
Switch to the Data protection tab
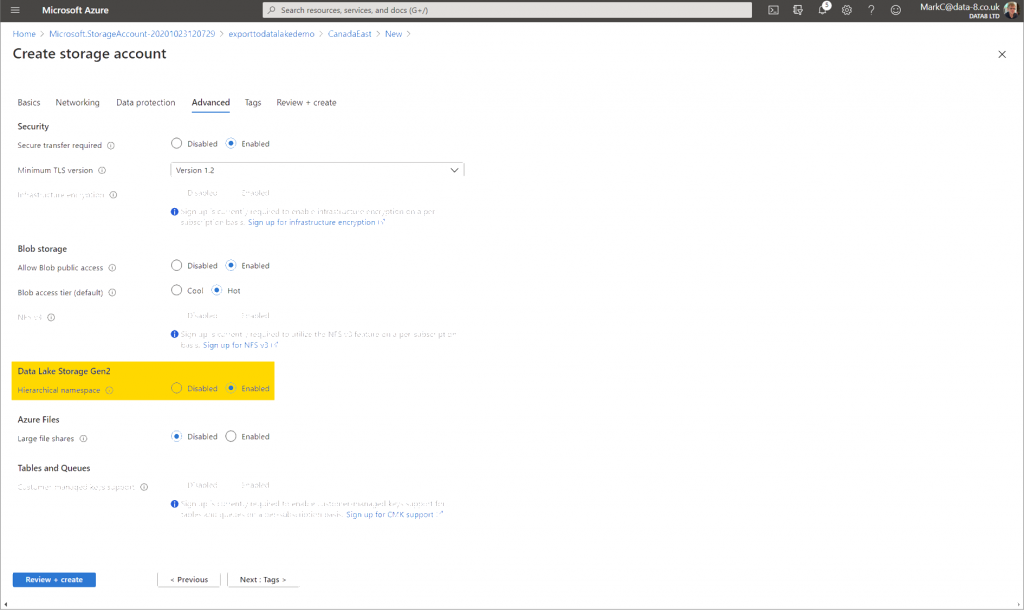(146, 103)
